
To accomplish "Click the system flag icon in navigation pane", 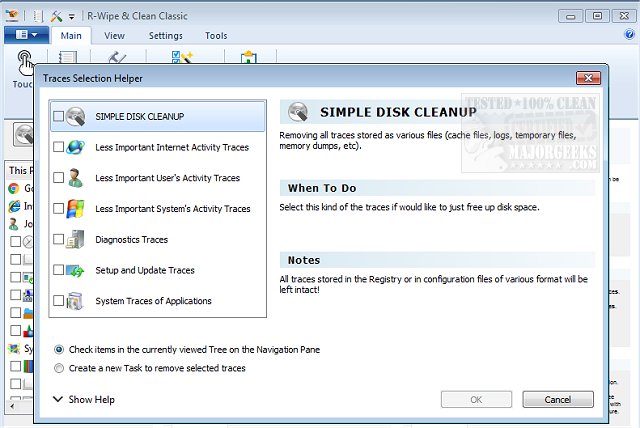I will (x=14, y=348).
